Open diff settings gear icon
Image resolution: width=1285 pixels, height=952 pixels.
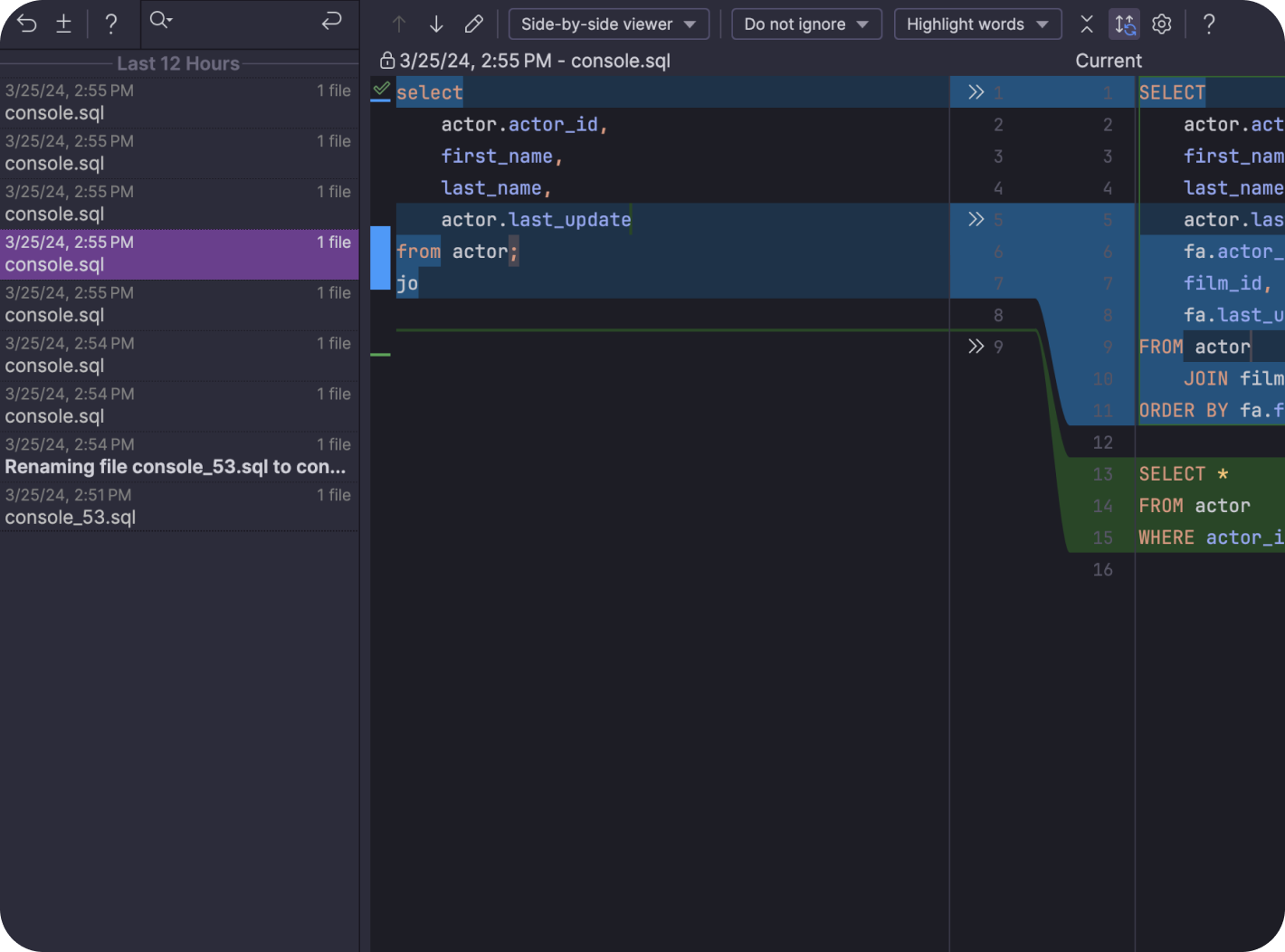(1162, 24)
